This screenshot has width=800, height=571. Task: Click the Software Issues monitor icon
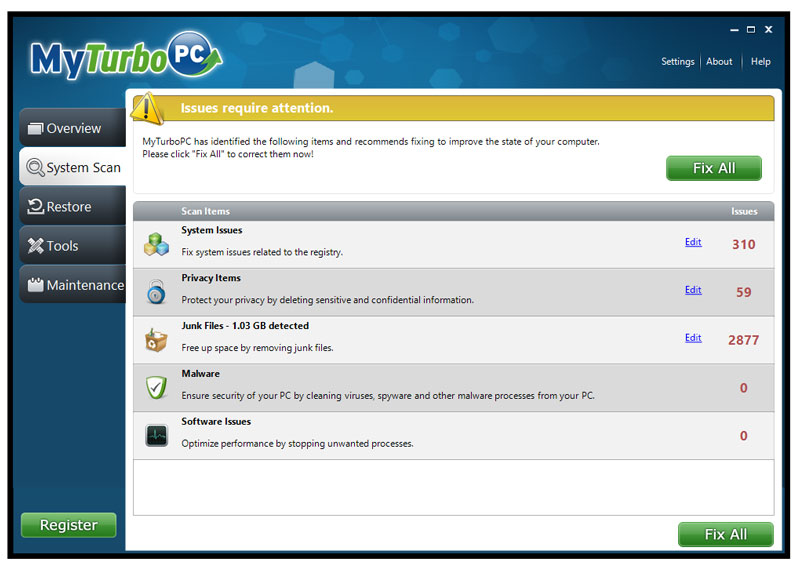click(x=156, y=435)
